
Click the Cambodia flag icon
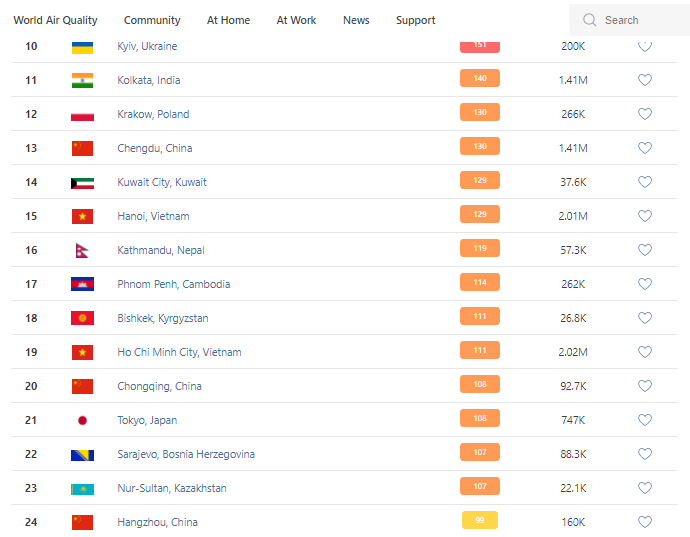coord(82,284)
